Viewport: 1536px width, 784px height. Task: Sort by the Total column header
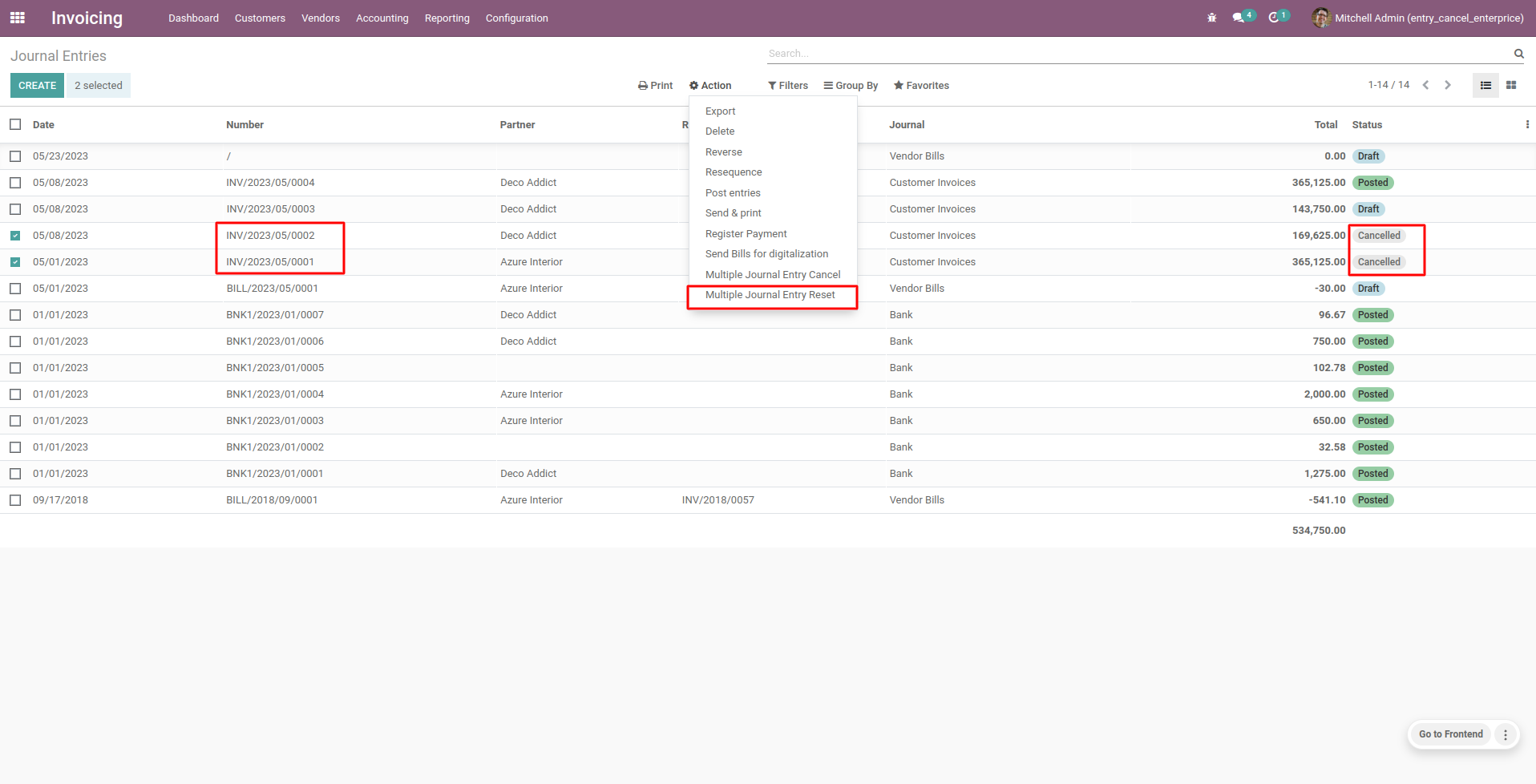(x=1326, y=125)
